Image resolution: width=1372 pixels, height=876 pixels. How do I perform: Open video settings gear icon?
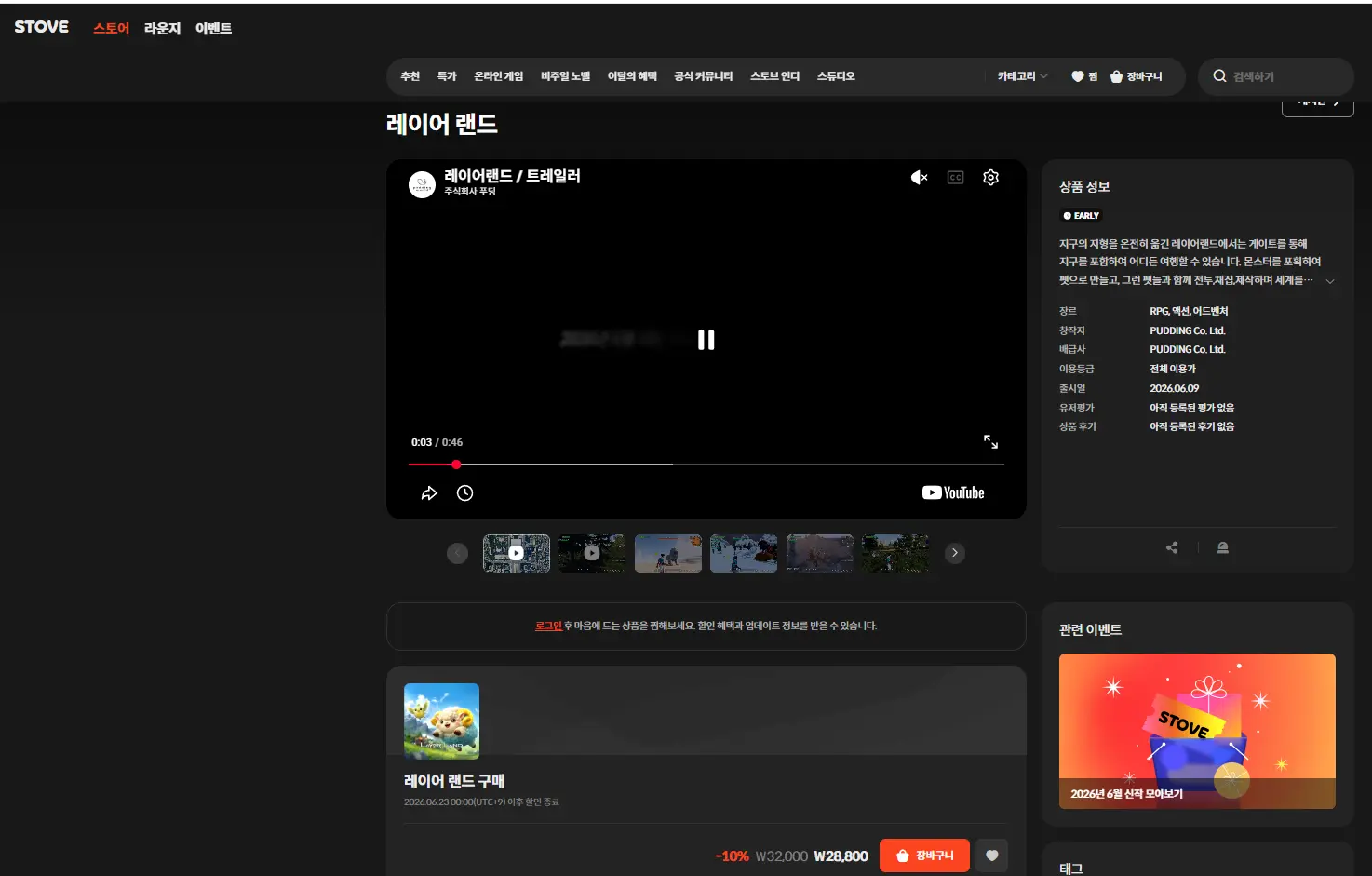click(990, 178)
